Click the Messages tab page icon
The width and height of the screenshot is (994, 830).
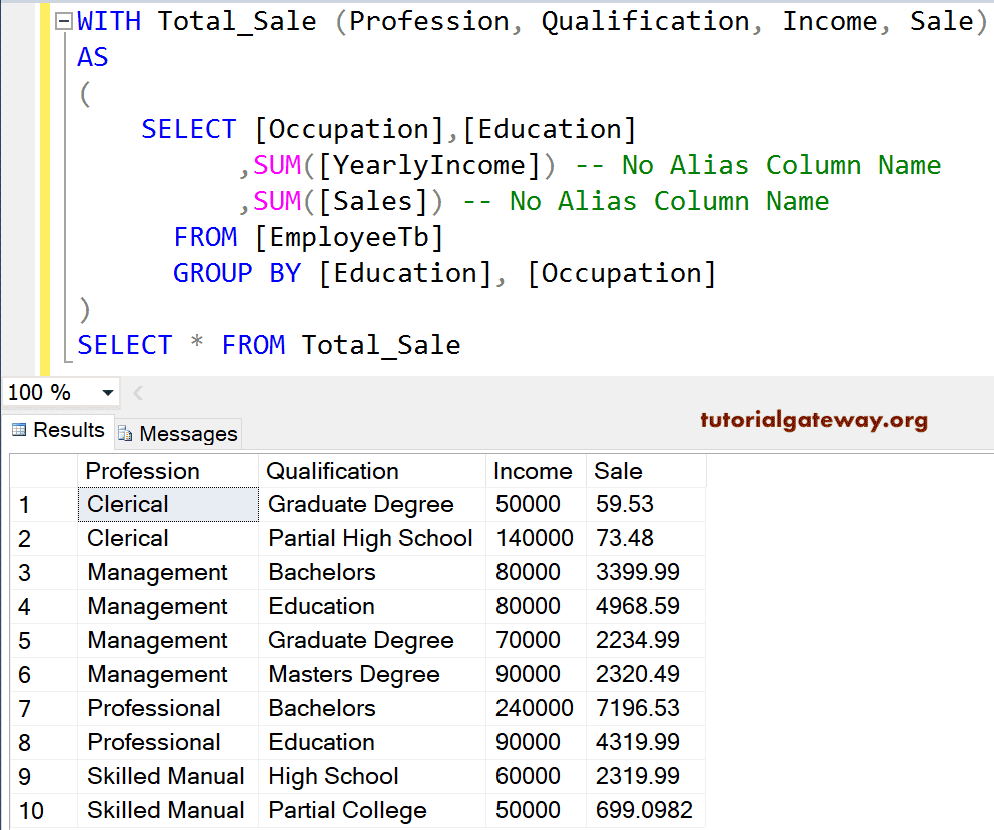126,433
